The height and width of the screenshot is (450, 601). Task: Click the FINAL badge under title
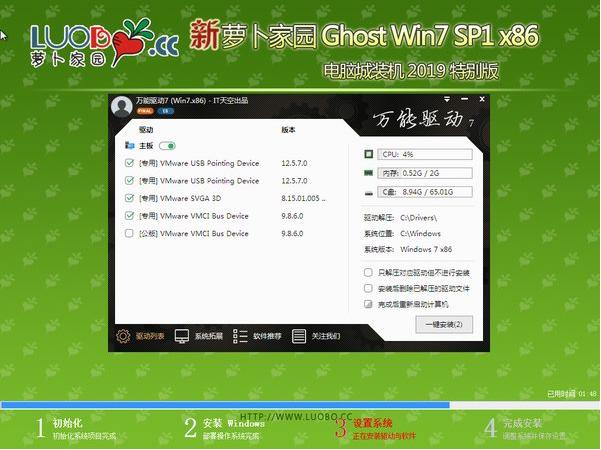tap(145, 111)
